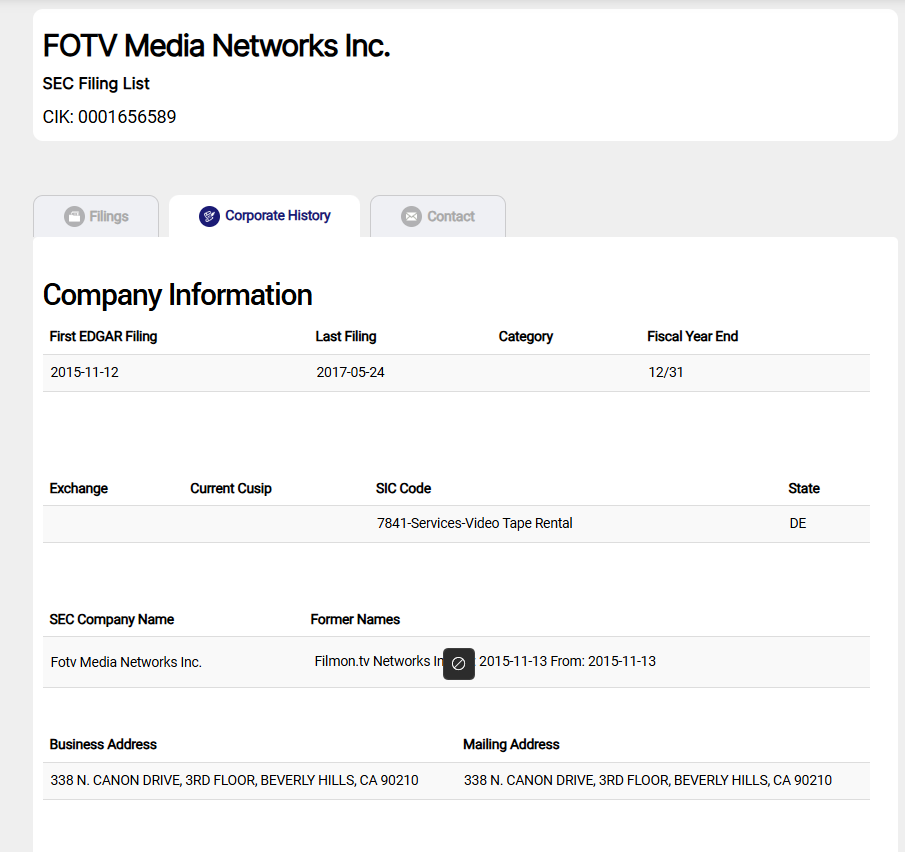Select the Last Filing date 2017-05-24
This screenshot has height=852, width=905.
click(x=350, y=373)
